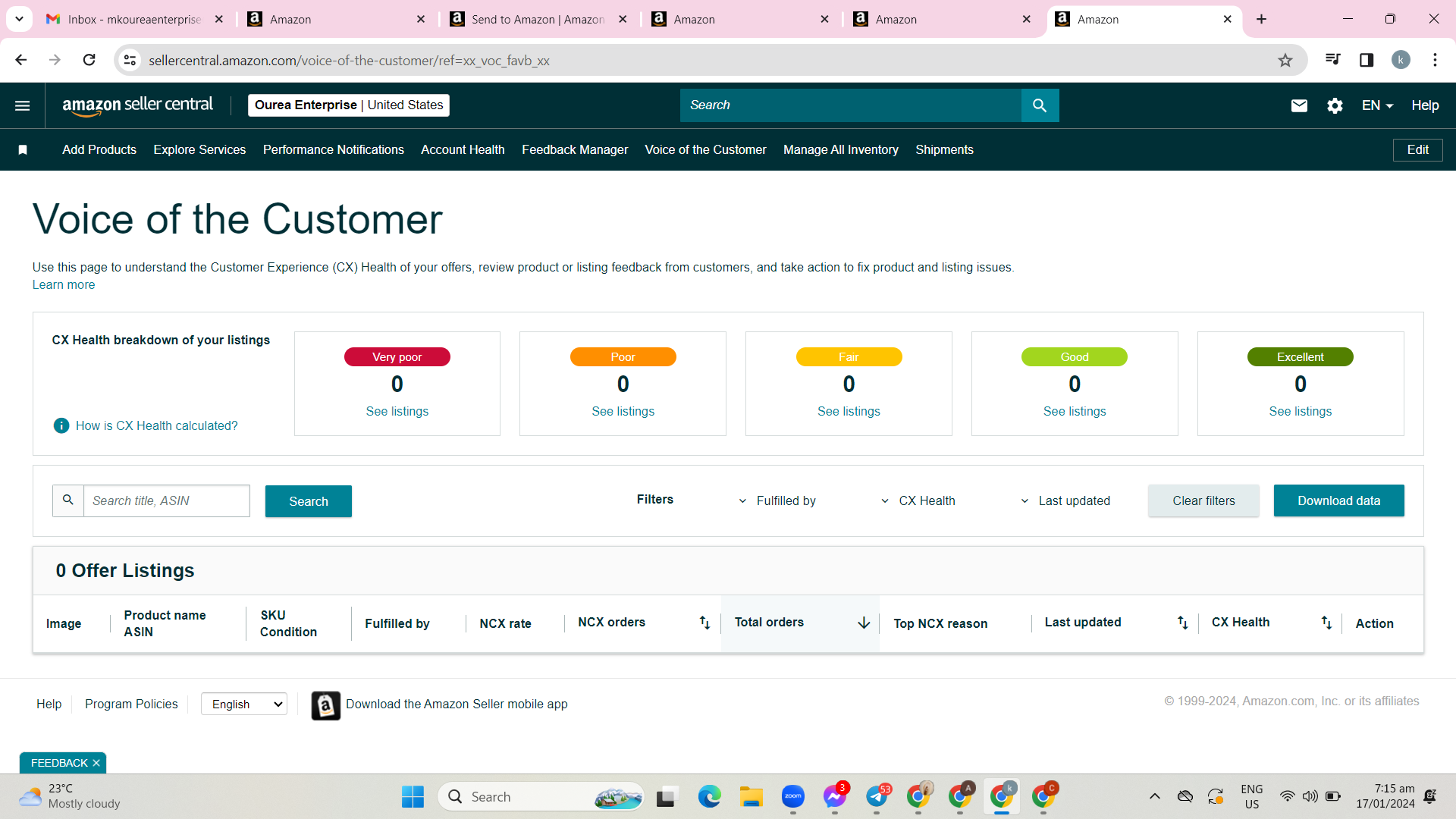The height and width of the screenshot is (819, 1456).
Task: Click the bookmark icon in navigation bar
Action: coord(23,150)
